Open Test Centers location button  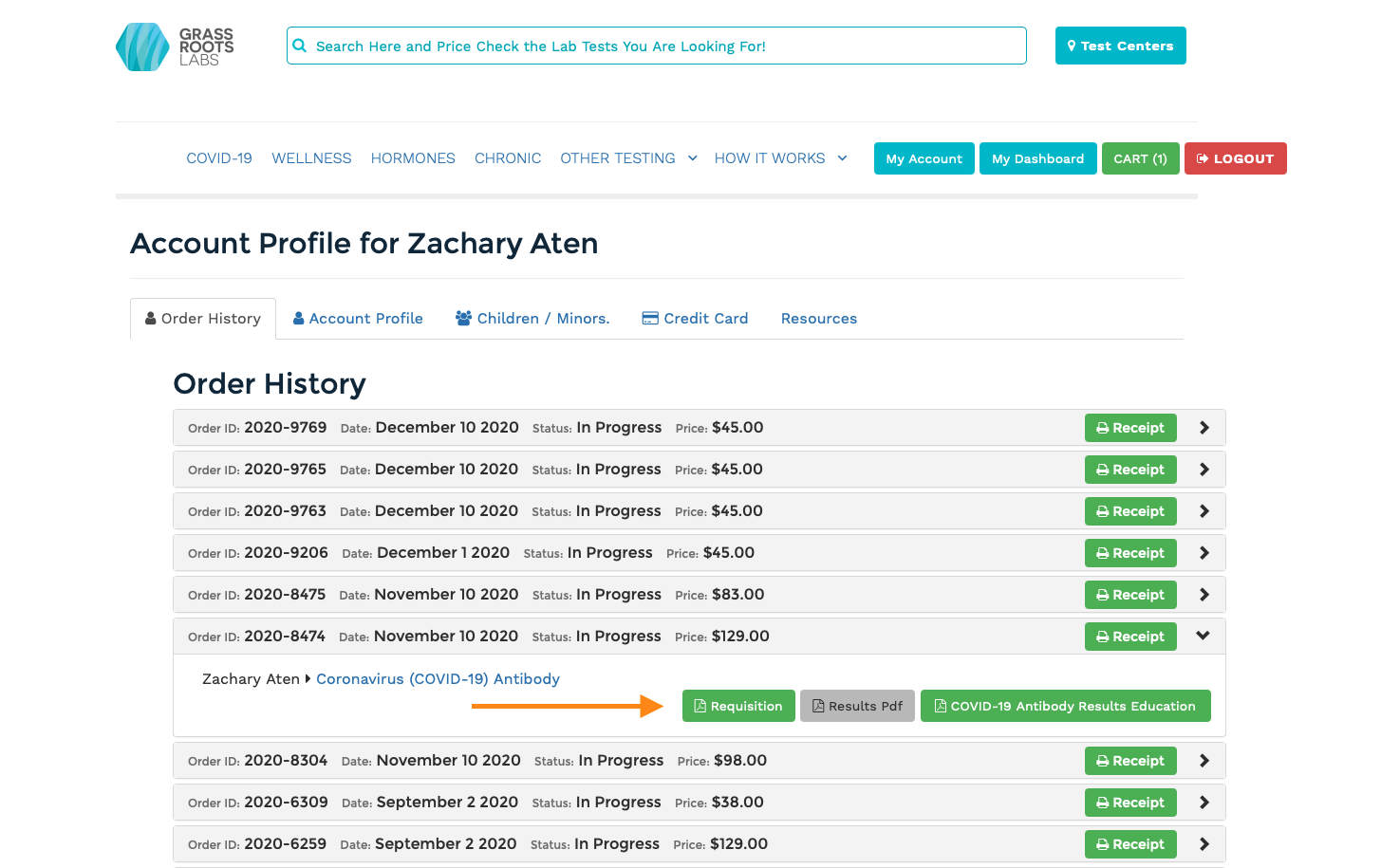pos(1120,46)
